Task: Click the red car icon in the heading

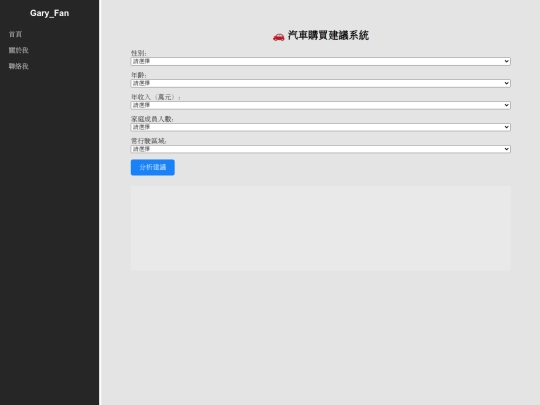Action: pos(279,36)
